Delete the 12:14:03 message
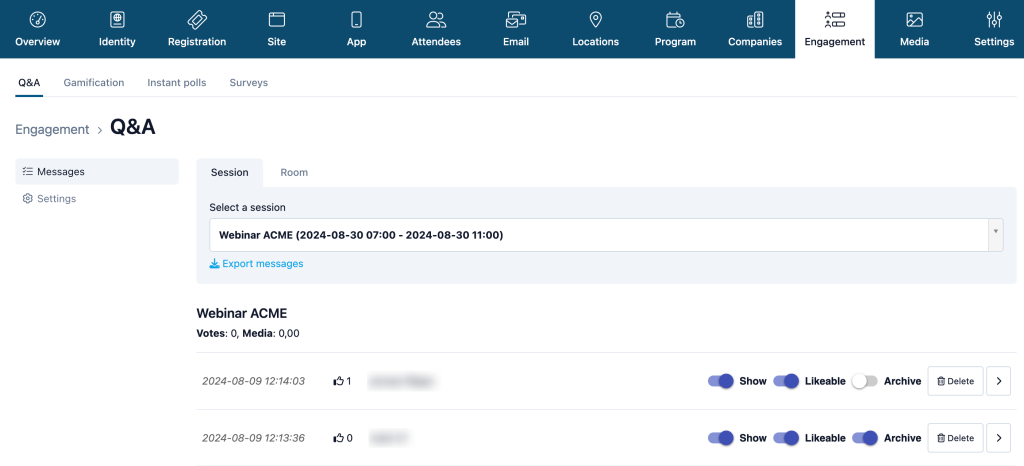The image size is (1024, 466). pos(955,381)
